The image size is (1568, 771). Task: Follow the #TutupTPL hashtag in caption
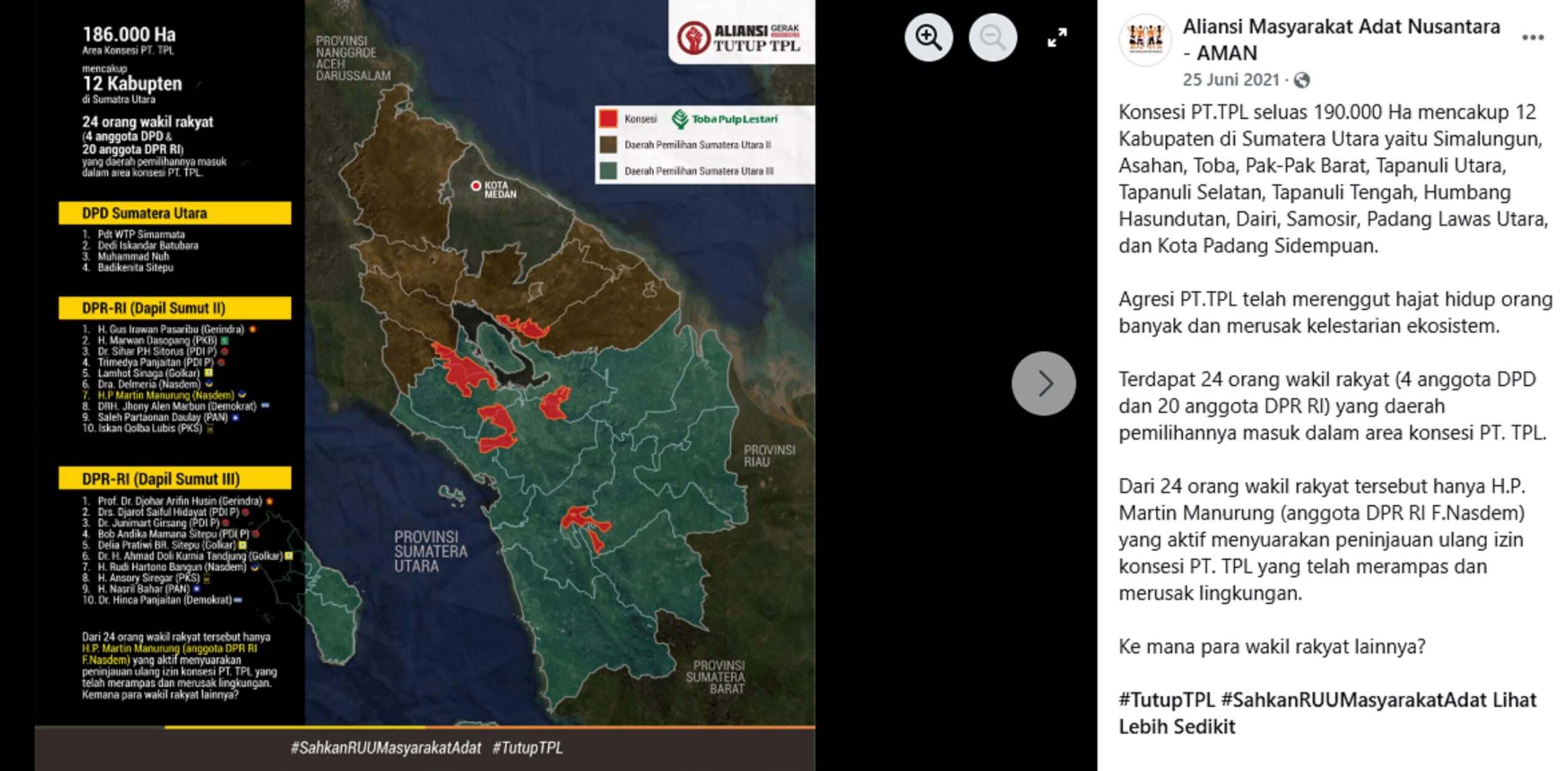1166,700
